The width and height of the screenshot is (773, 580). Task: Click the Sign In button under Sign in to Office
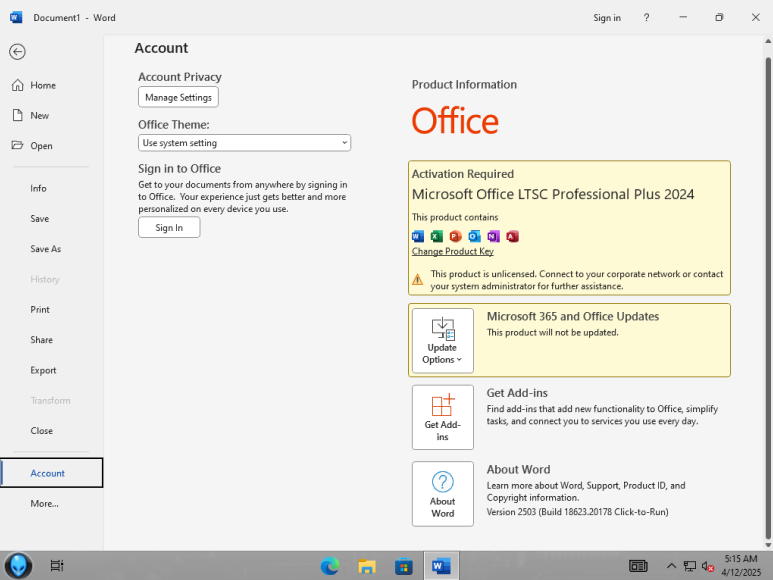coord(169,228)
